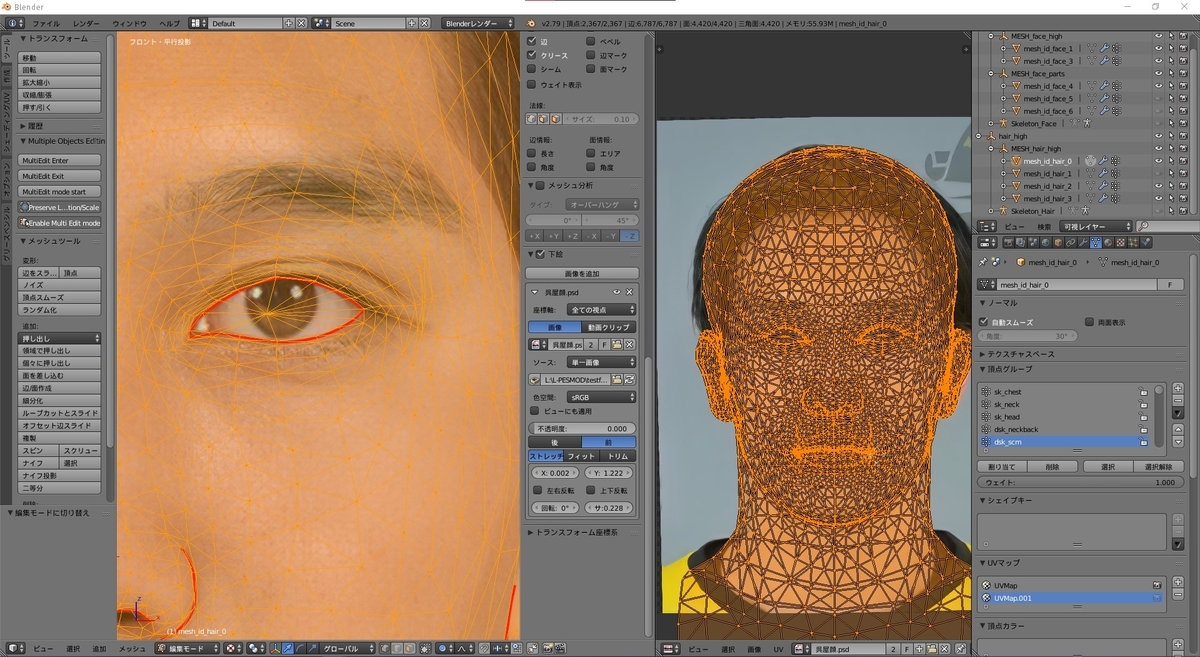Image resolution: width=1200 pixels, height=657 pixels.
Task: Open the 編集モード mode dropdown
Action: click(187, 648)
